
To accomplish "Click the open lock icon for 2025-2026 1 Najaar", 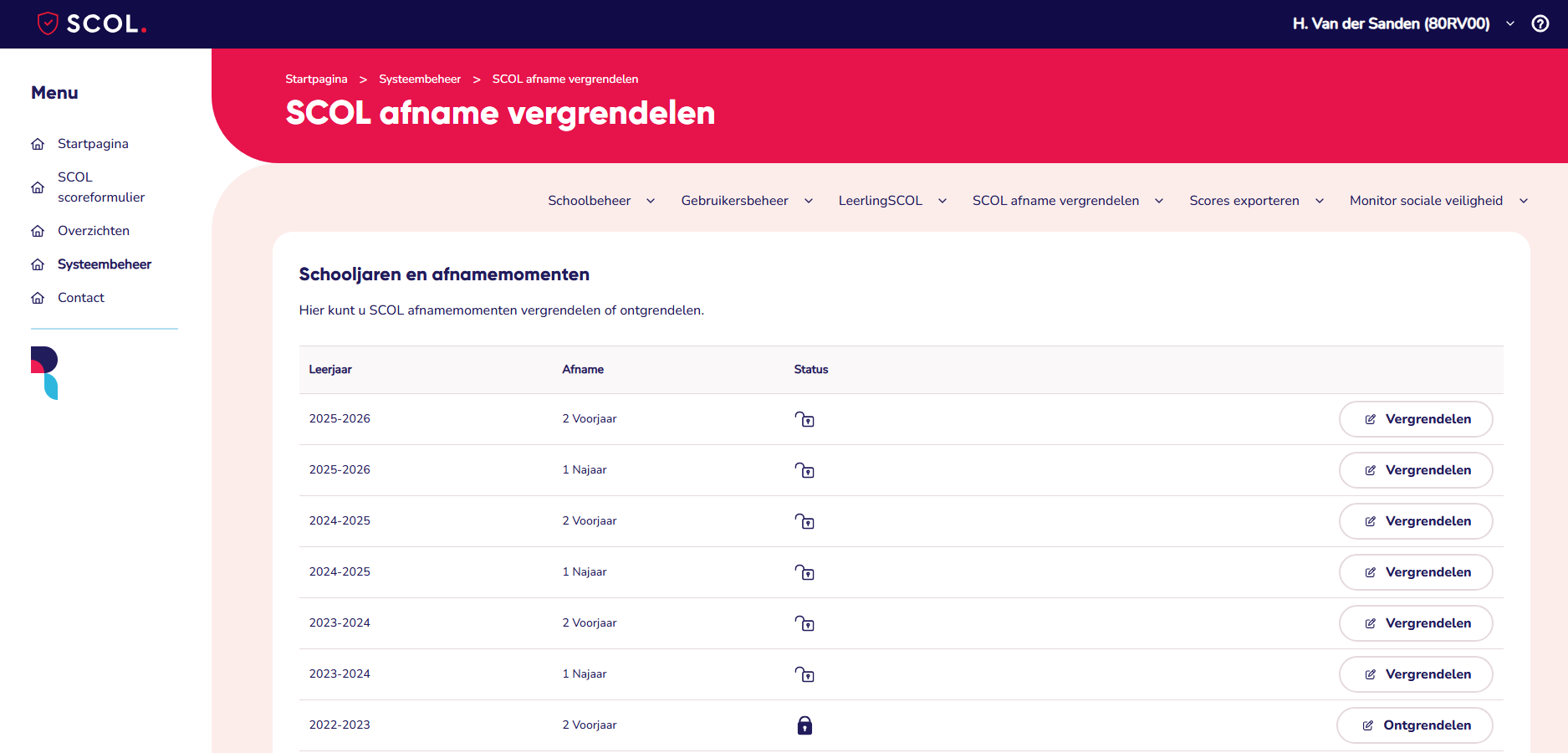I will (804, 470).
